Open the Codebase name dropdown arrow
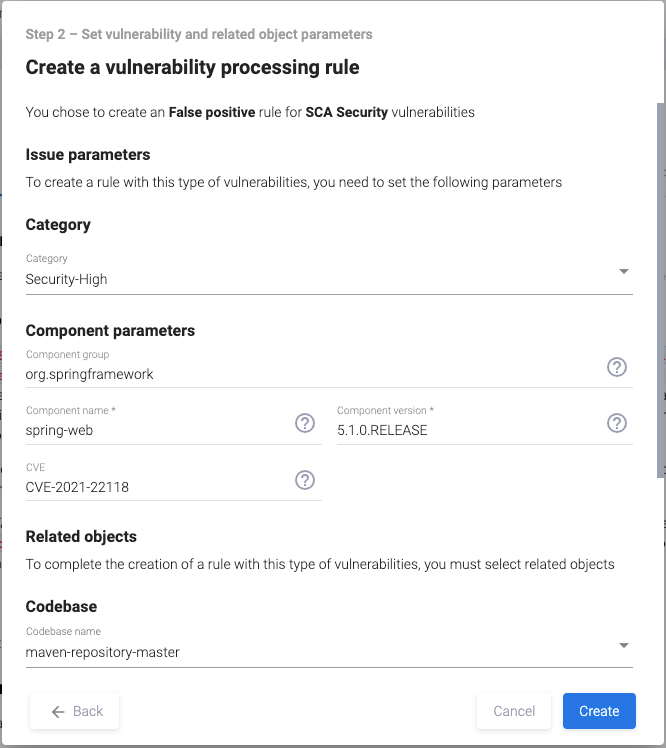This screenshot has width=666, height=748. (x=623, y=645)
